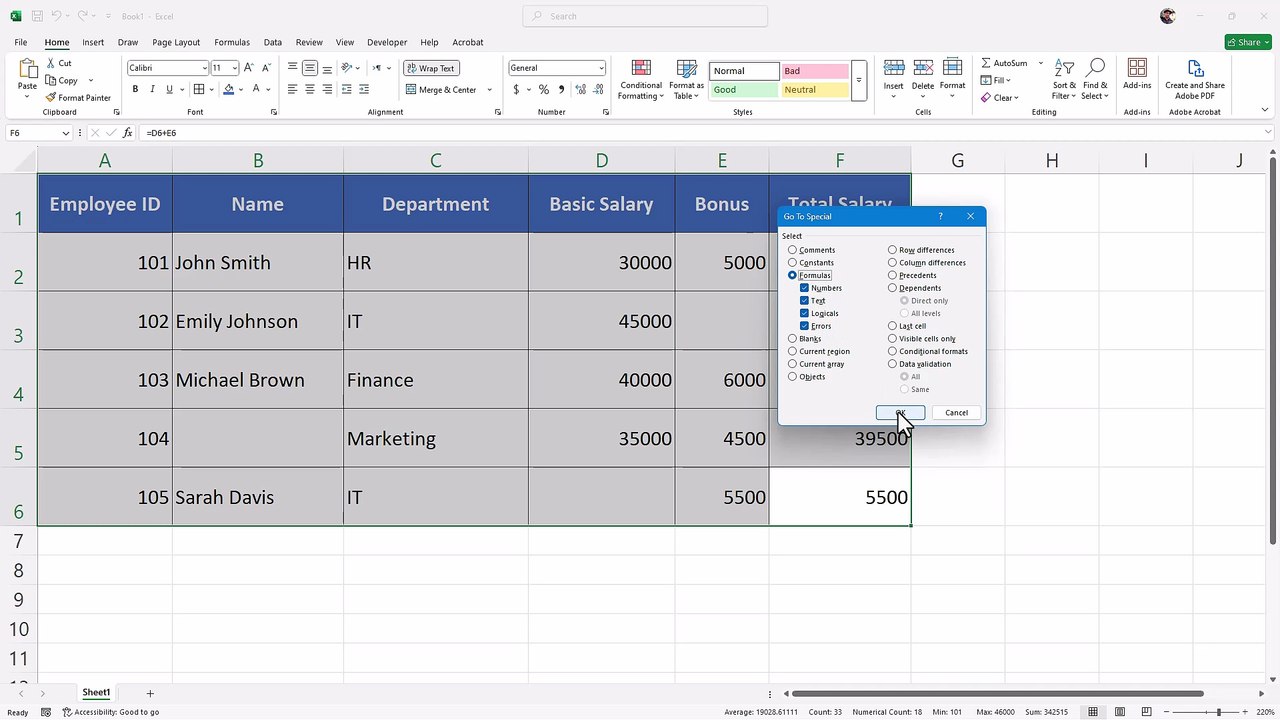Viewport: 1280px width, 720px height.
Task: Click the Wrap Text button
Action: click(x=430, y=68)
